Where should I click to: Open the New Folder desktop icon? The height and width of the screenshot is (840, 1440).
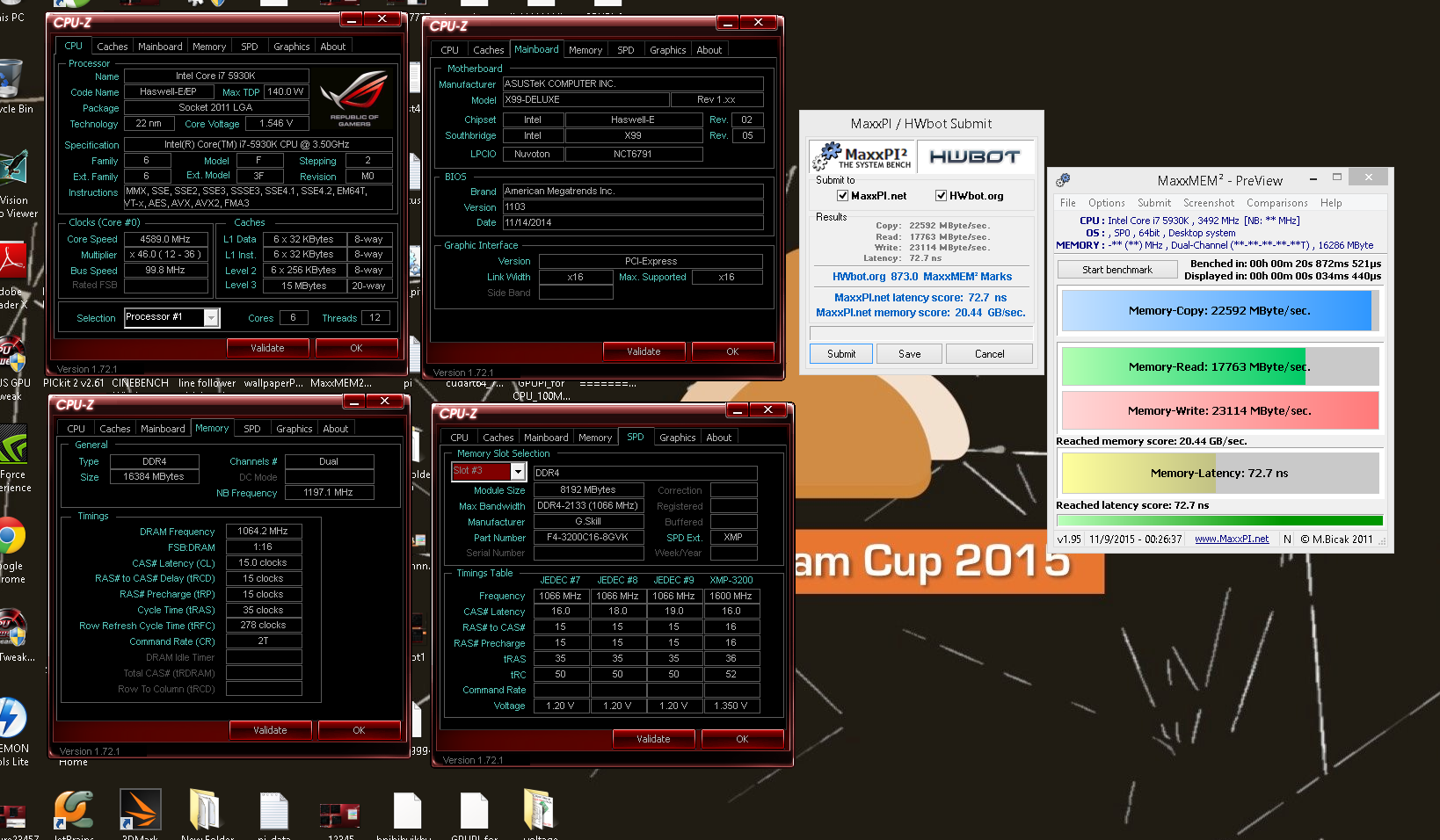coord(205,809)
